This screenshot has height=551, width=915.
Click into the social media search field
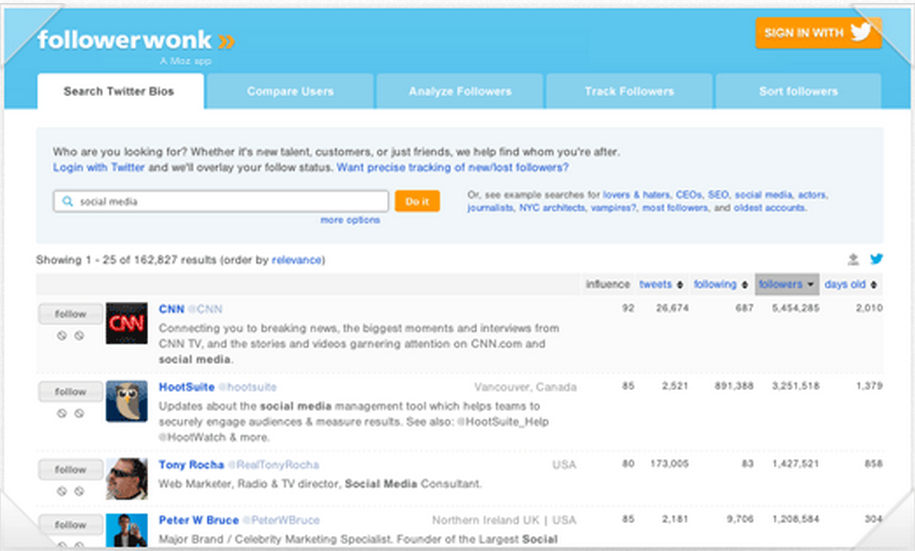(221, 201)
